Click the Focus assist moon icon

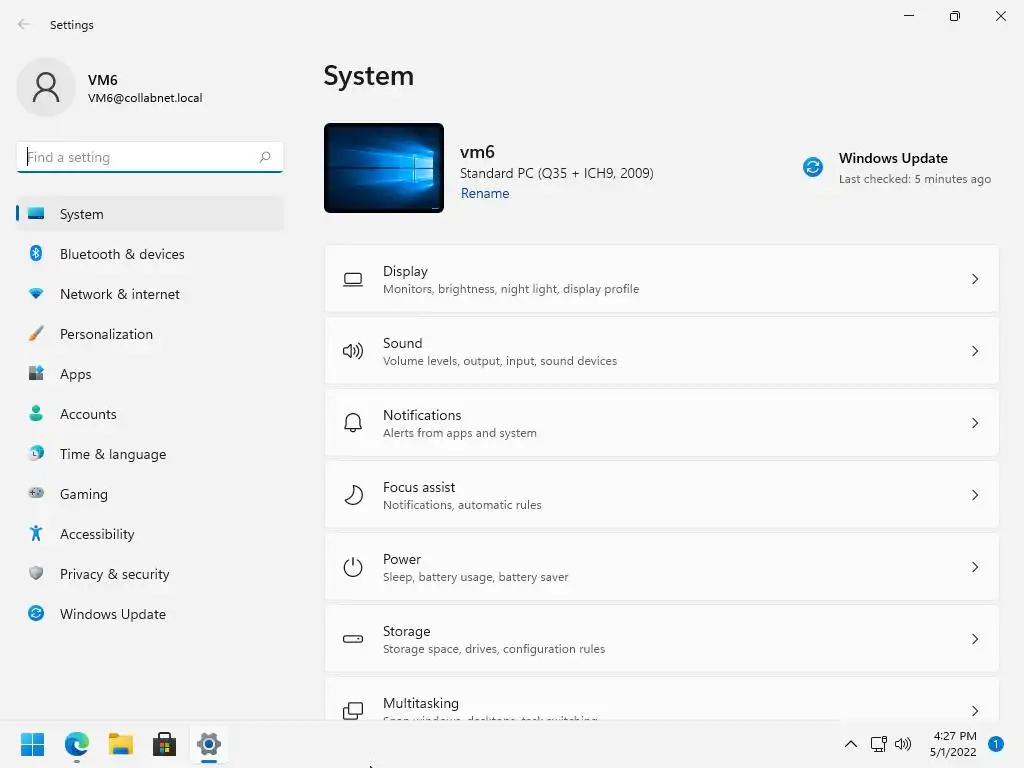tap(353, 495)
